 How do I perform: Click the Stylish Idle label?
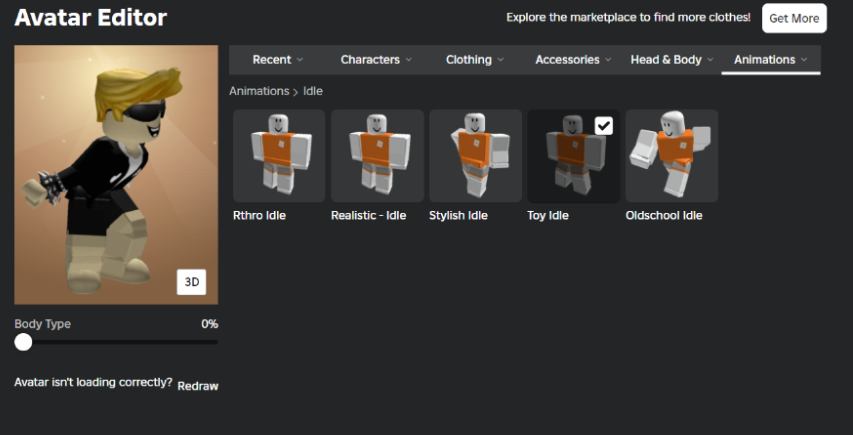point(458,215)
